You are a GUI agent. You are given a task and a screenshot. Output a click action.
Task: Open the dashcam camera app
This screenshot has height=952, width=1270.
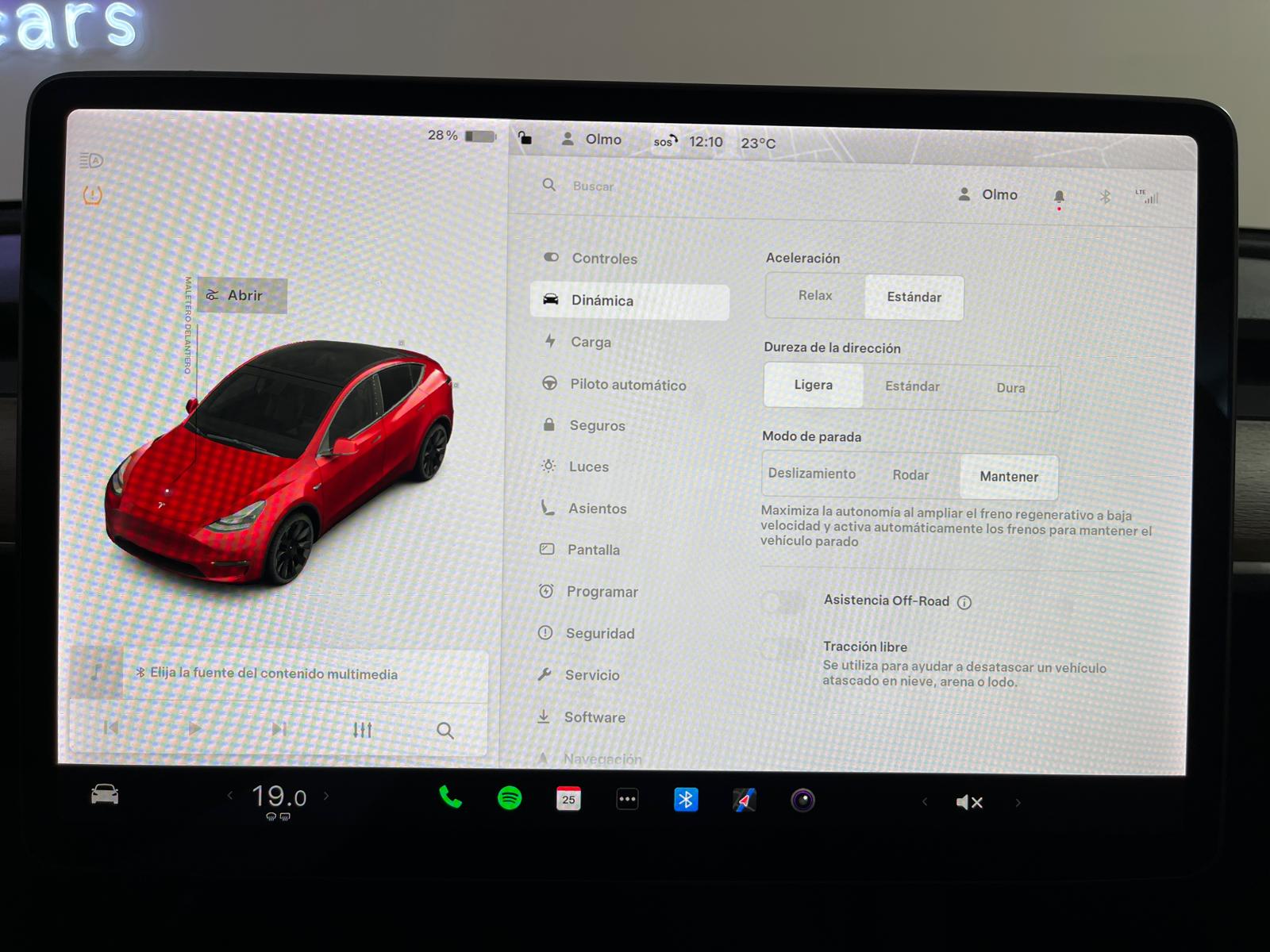coord(802,800)
